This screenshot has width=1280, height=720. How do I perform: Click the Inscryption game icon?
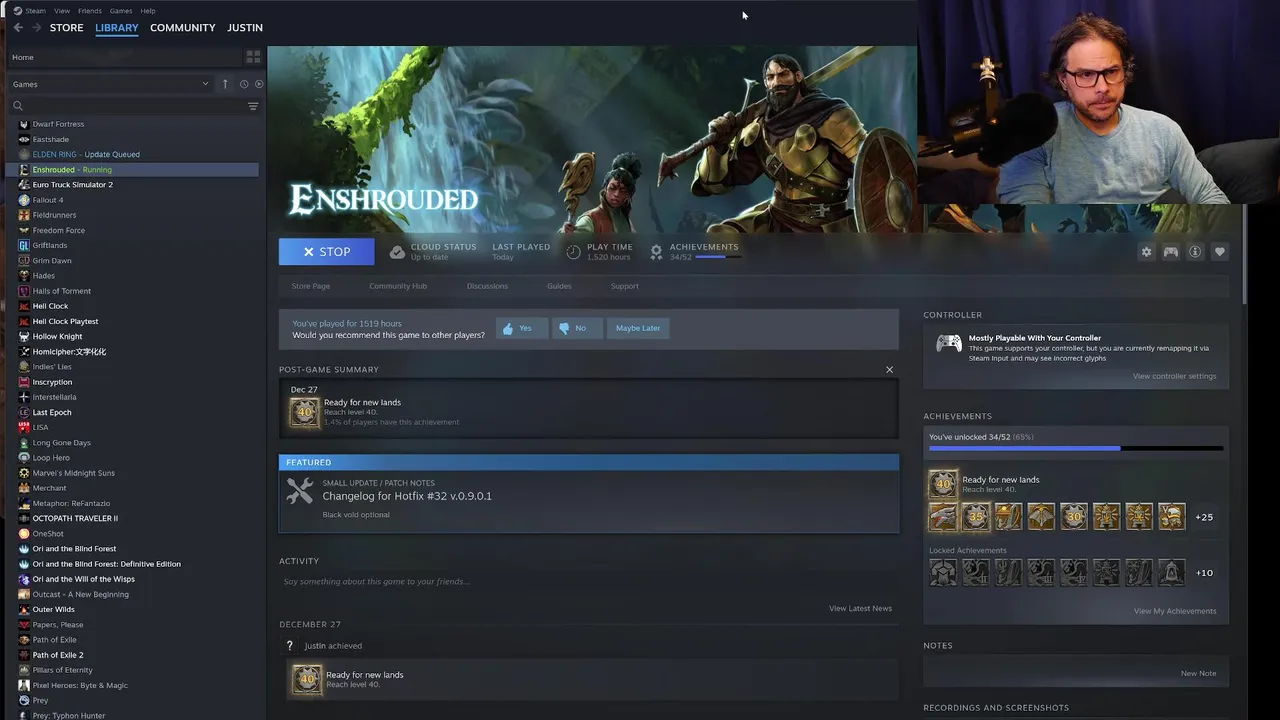tap(24, 382)
